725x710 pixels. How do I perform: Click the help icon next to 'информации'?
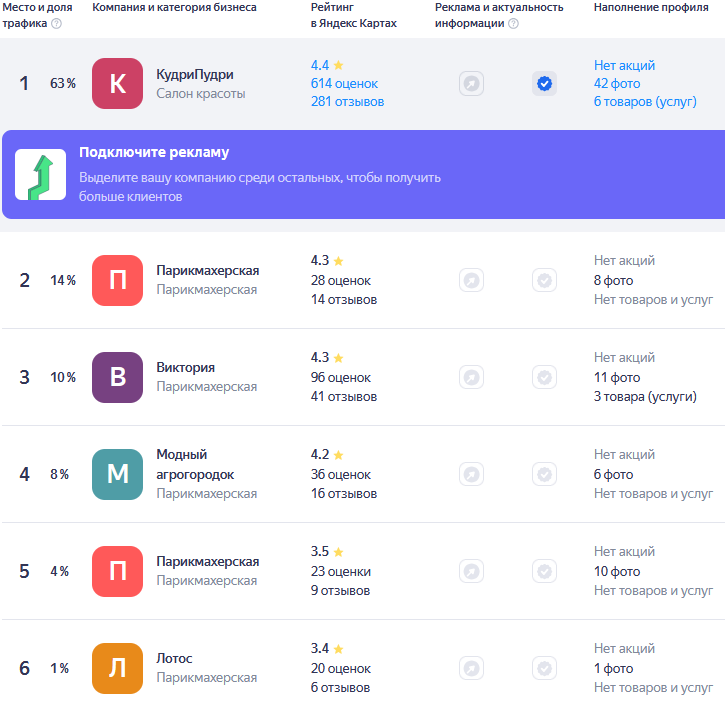[x=513, y=24]
